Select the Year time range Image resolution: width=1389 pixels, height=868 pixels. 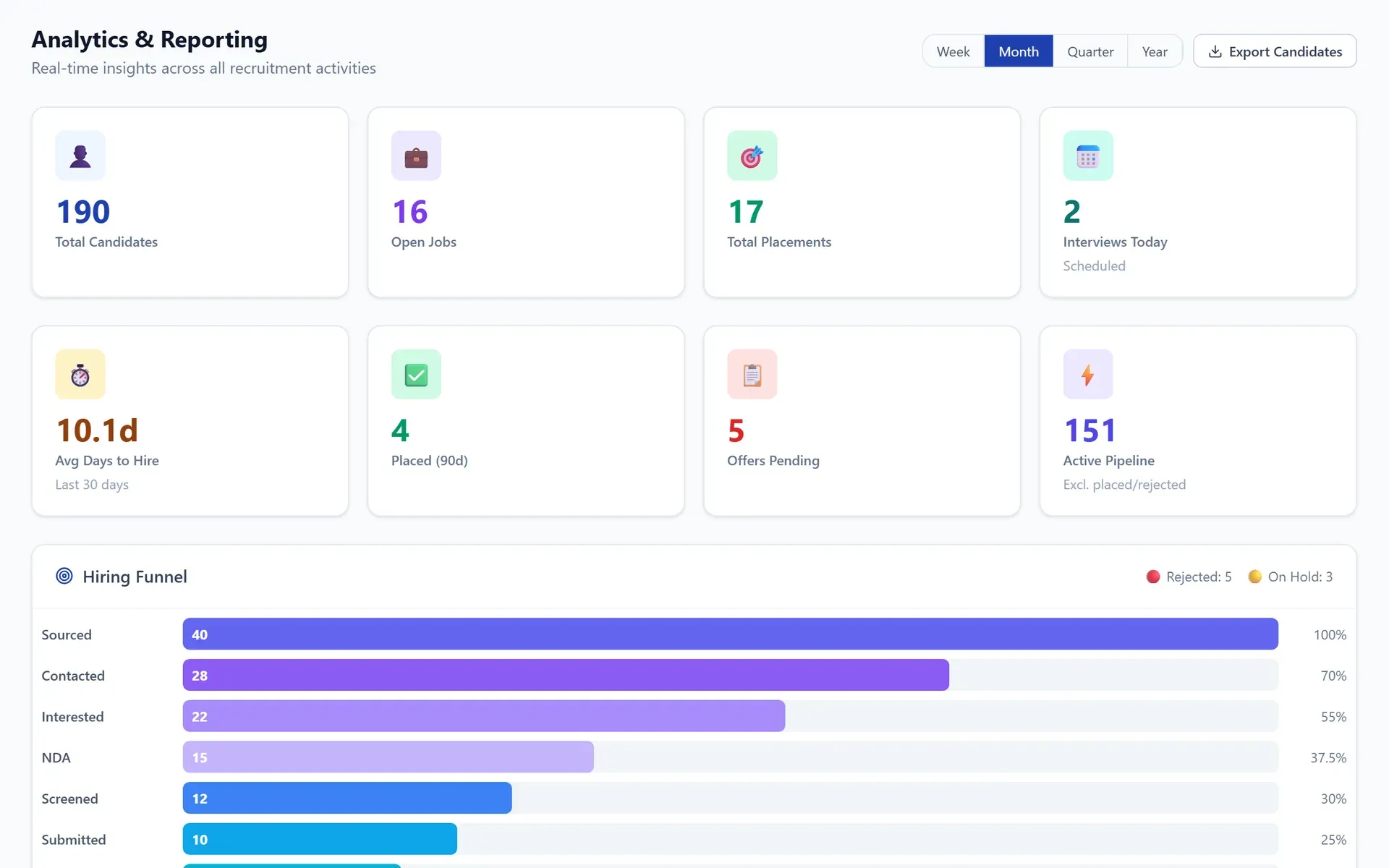click(1155, 51)
